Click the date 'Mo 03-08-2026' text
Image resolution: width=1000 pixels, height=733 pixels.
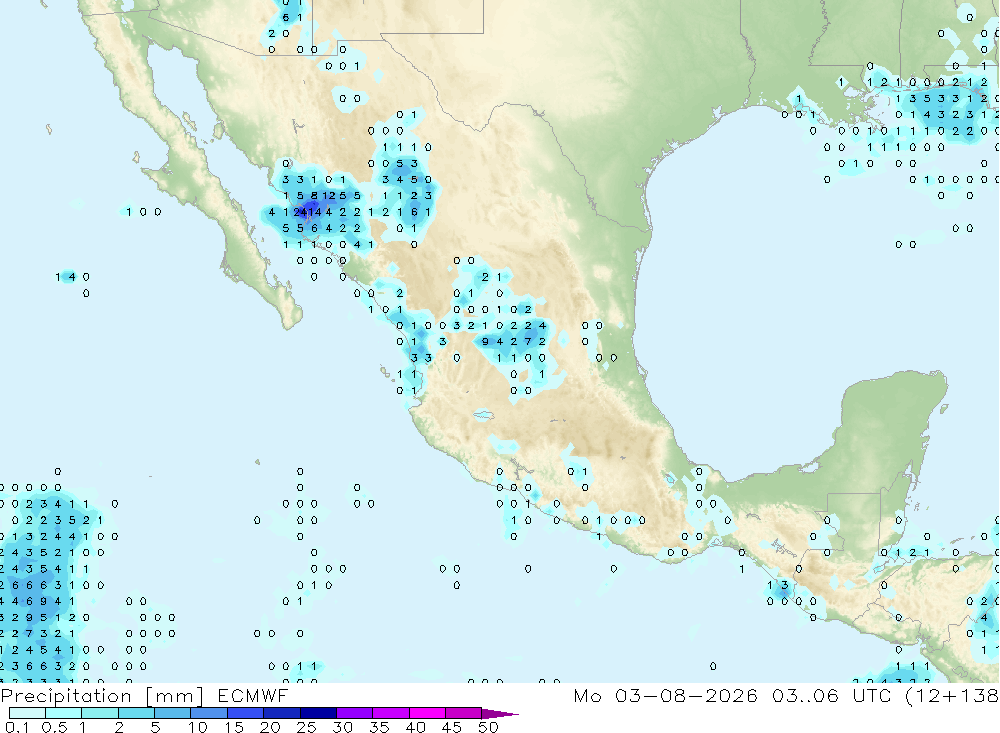point(665,695)
